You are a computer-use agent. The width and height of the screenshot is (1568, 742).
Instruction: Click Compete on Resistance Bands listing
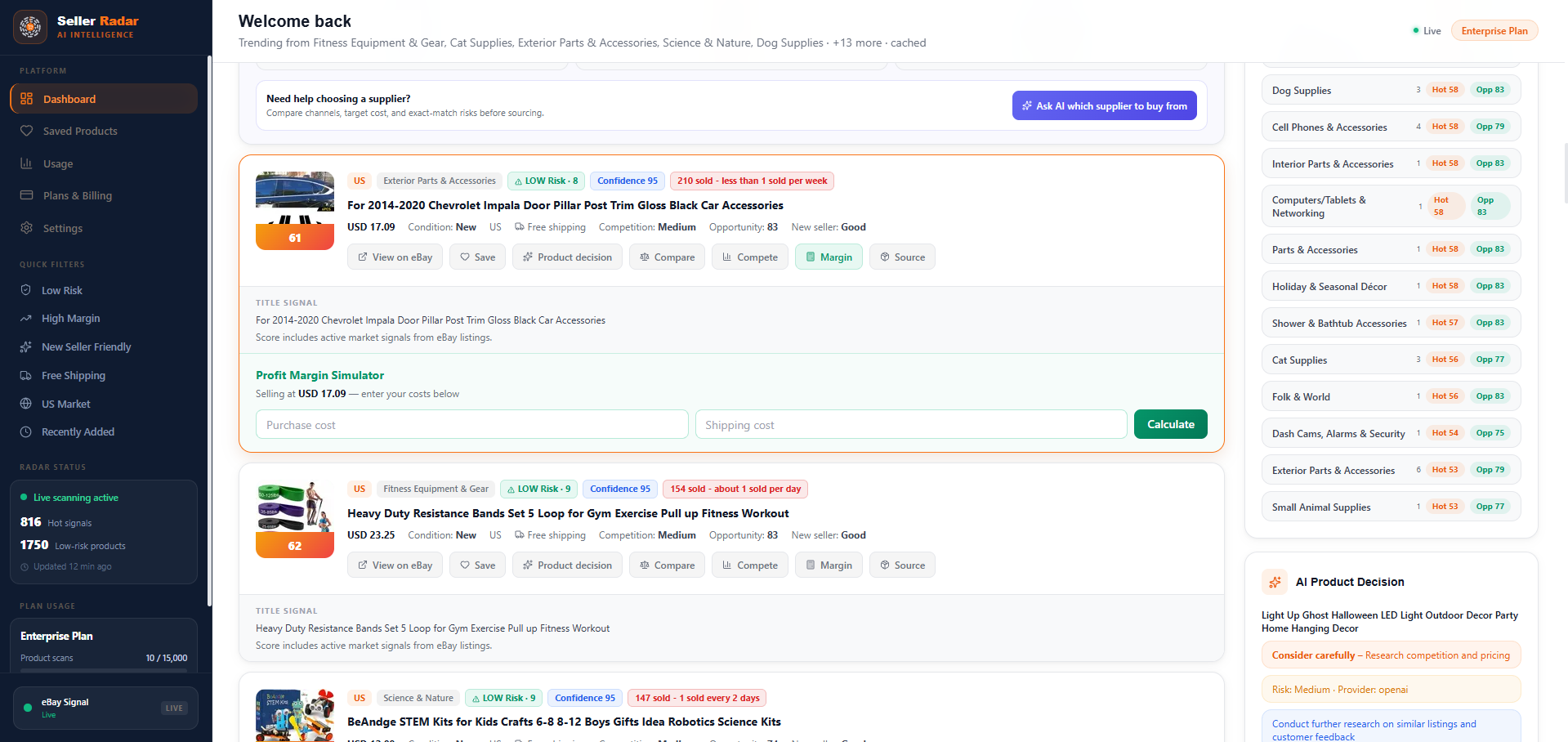tap(750, 565)
